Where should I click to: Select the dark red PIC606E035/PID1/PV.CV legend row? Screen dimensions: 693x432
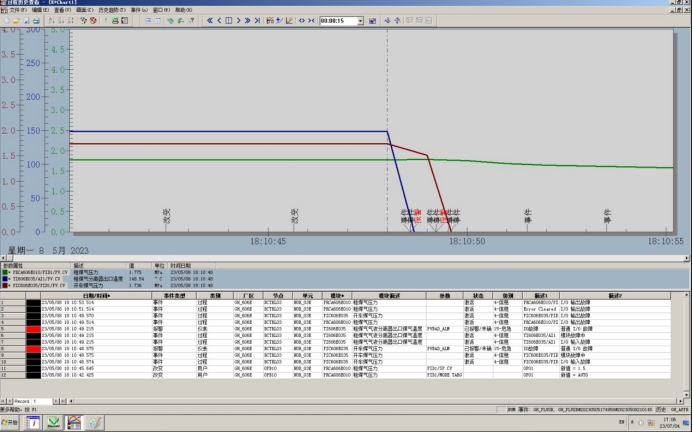pyautogui.click(x=108, y=286)
